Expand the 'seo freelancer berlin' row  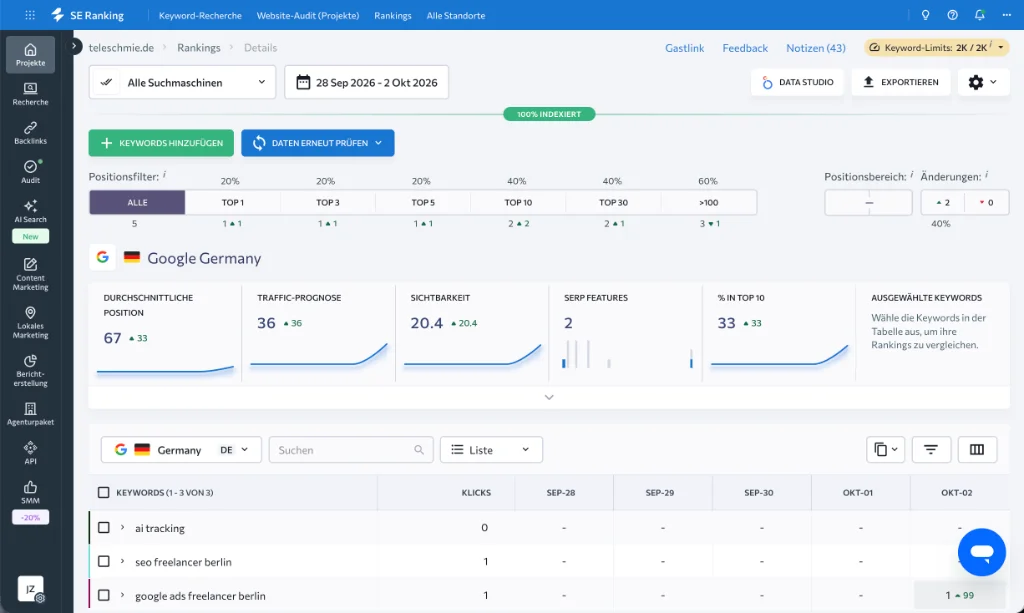pos(122,561)
